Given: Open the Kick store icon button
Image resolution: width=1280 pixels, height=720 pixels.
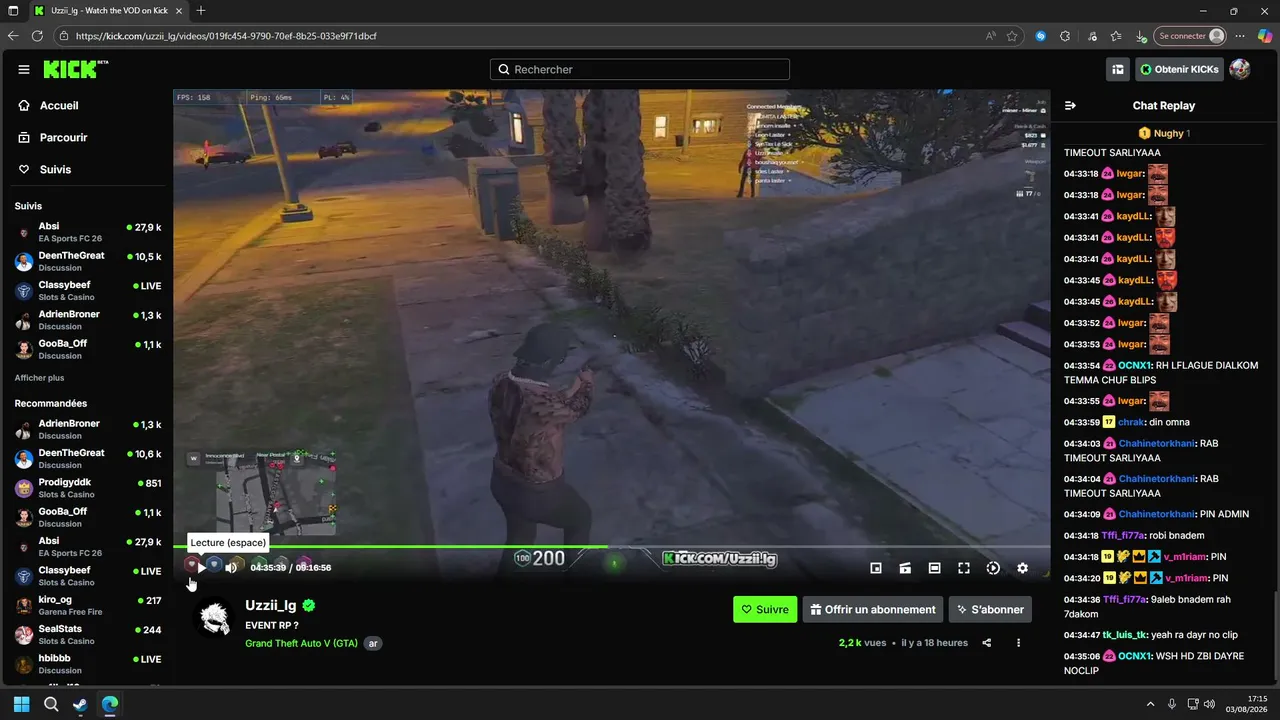Looking at the screenshot, I should (x=1118, y=69).
